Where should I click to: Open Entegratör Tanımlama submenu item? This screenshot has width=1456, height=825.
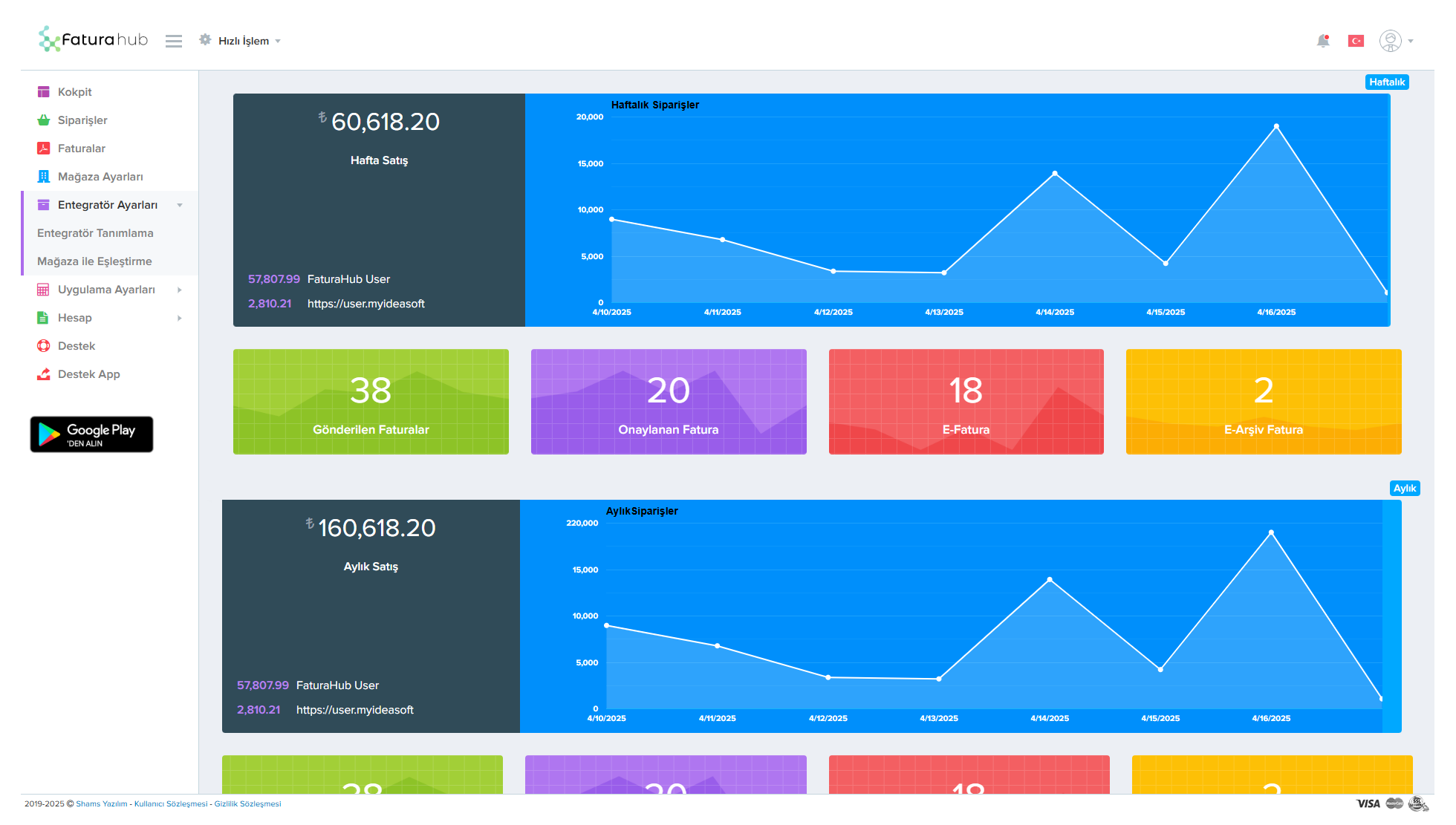[95, 233]
